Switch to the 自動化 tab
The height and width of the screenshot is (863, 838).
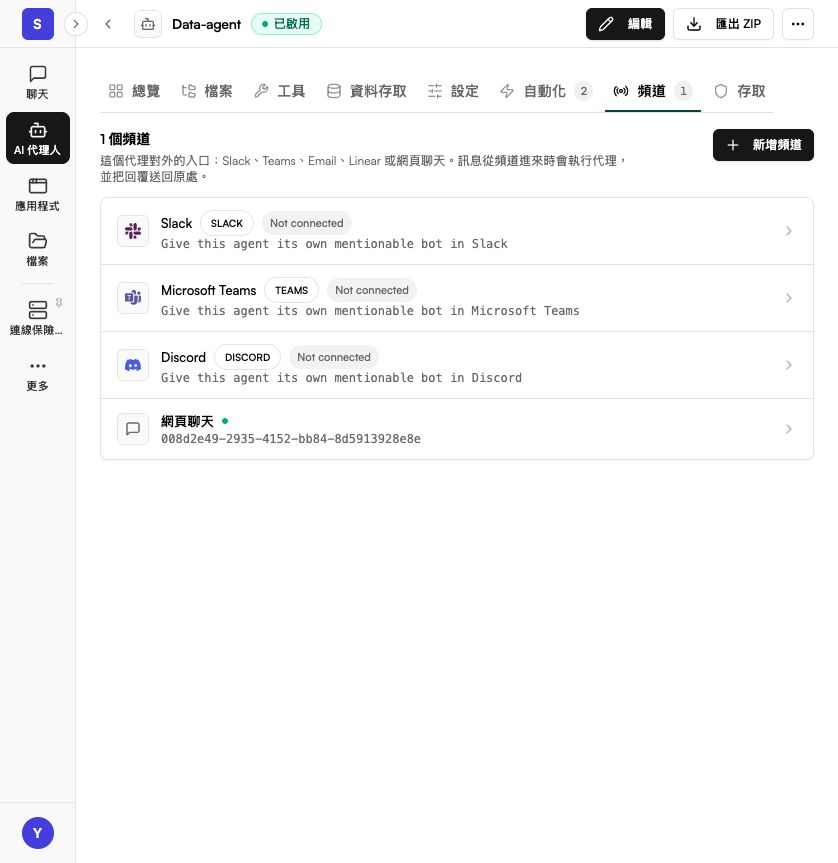546,91
